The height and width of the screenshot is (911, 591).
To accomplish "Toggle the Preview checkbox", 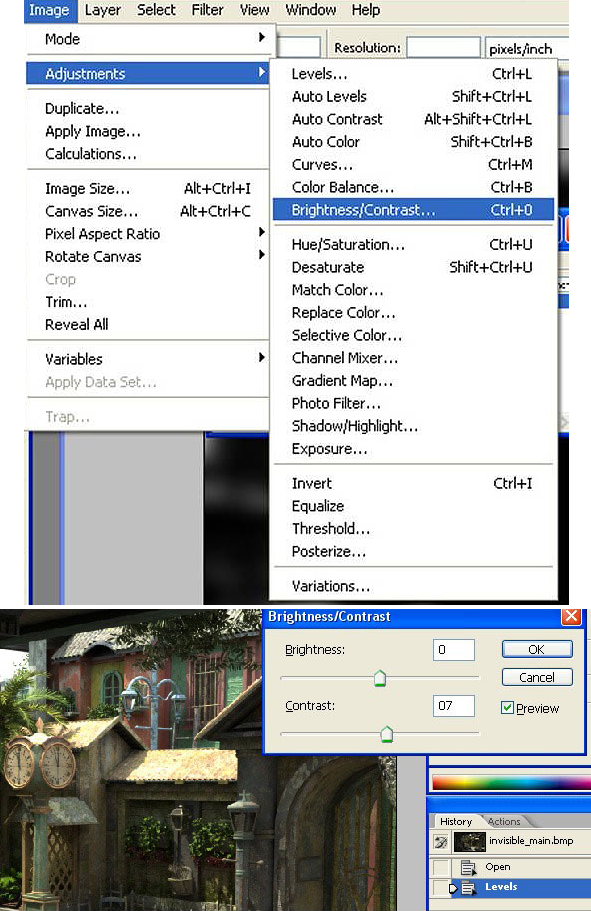I will pyautogui.click(x=507, y=708).
